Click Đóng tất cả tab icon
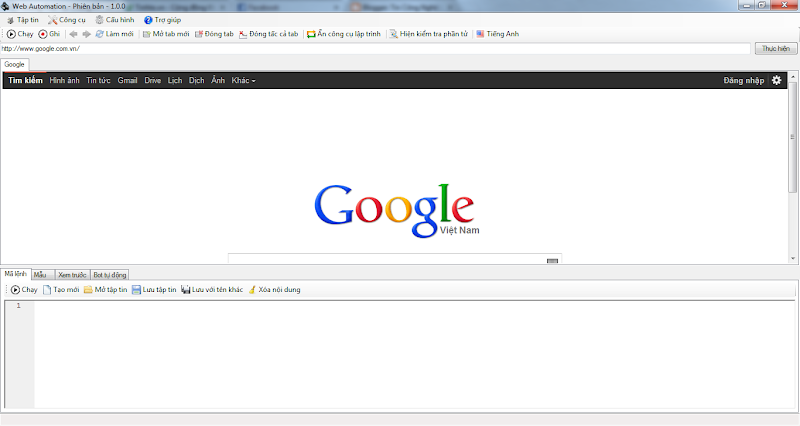Viewport: 800px width, 426px height. [x=243, y=34]
